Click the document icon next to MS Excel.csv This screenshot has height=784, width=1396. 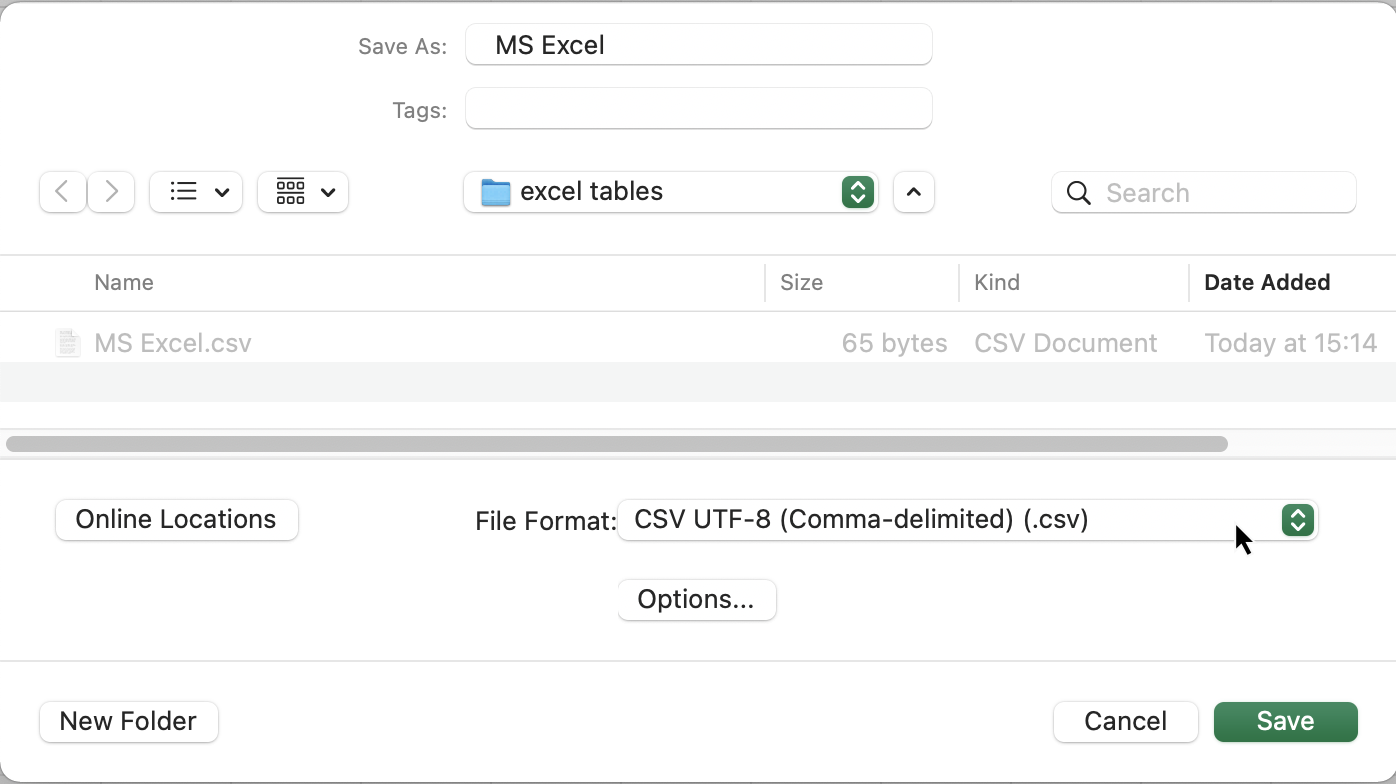click(x=66, y=342)
